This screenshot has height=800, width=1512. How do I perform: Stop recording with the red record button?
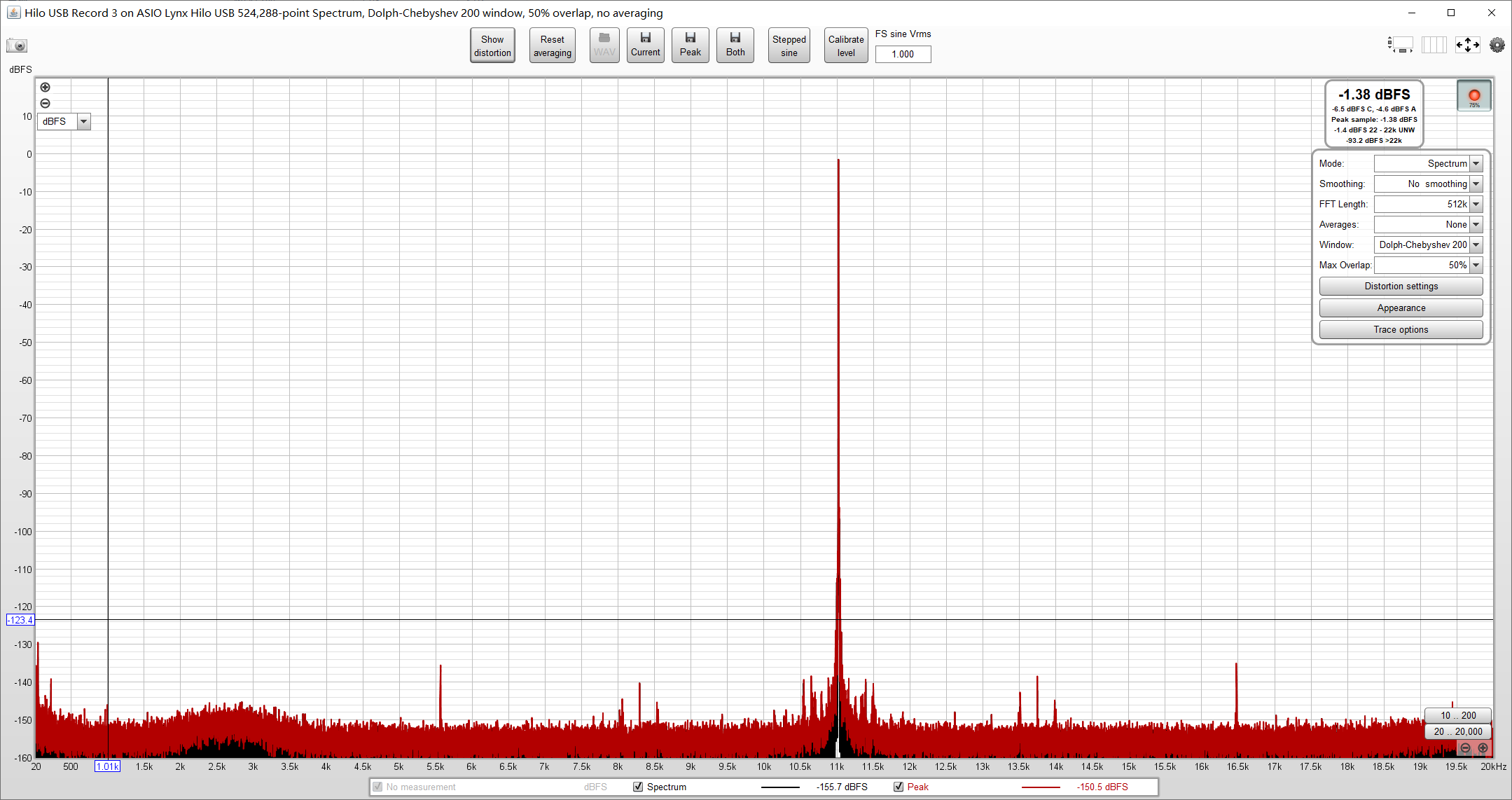coord(1474,96)
